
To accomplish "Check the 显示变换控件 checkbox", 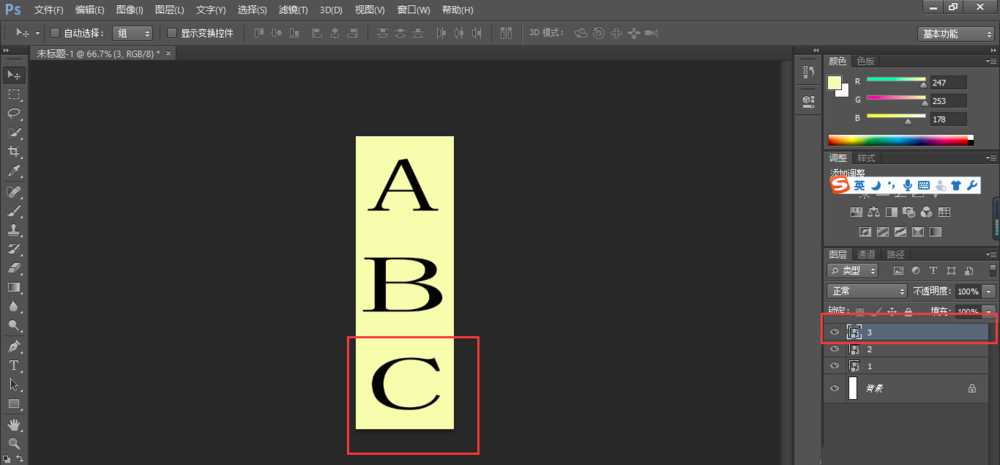I will point(171,33).
